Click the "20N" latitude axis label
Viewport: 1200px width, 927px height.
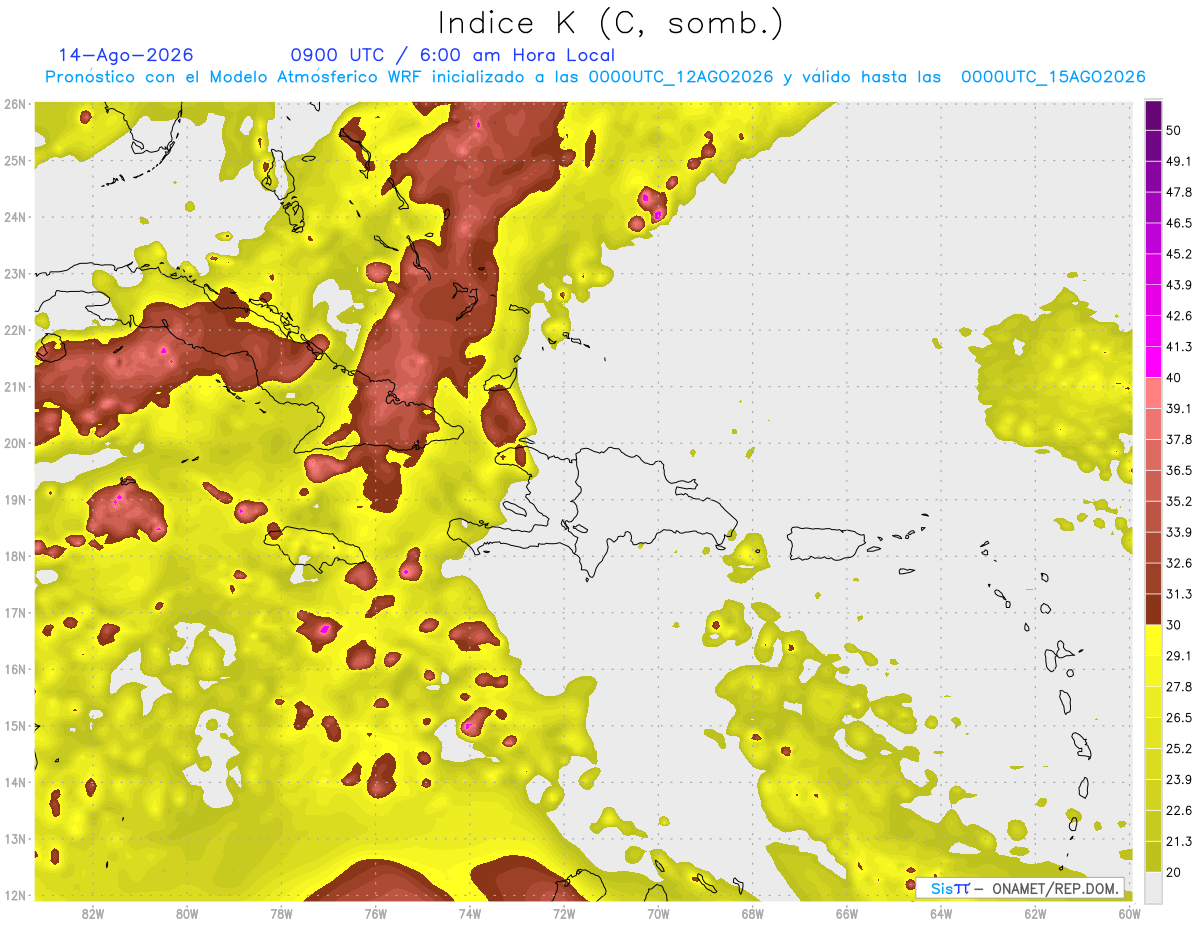tap(15, 443)
